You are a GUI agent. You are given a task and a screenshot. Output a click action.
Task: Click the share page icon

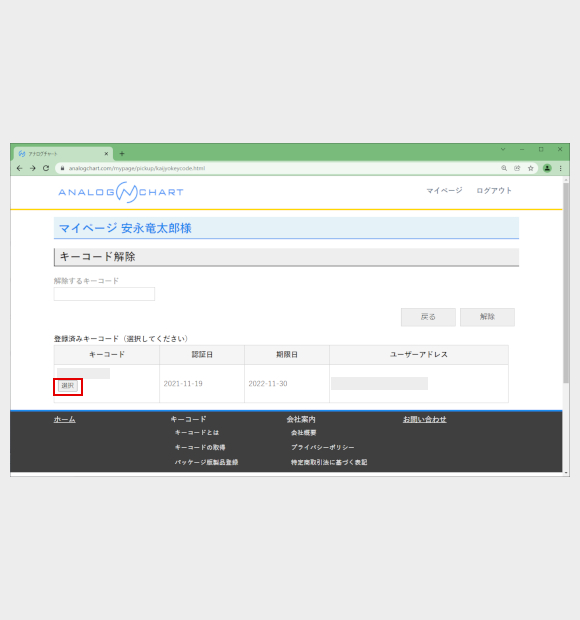tap(517, 168)
